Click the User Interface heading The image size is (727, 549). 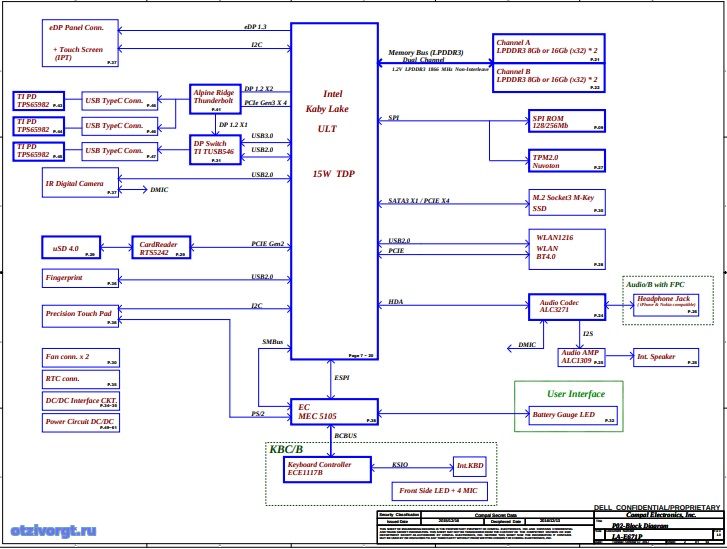576,394
